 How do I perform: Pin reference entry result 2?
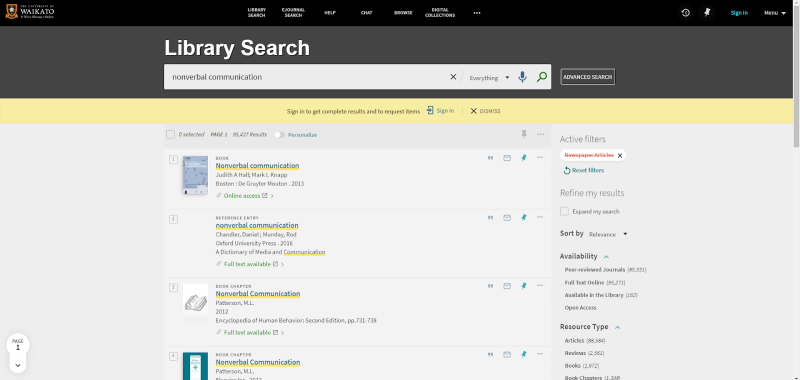523,217
